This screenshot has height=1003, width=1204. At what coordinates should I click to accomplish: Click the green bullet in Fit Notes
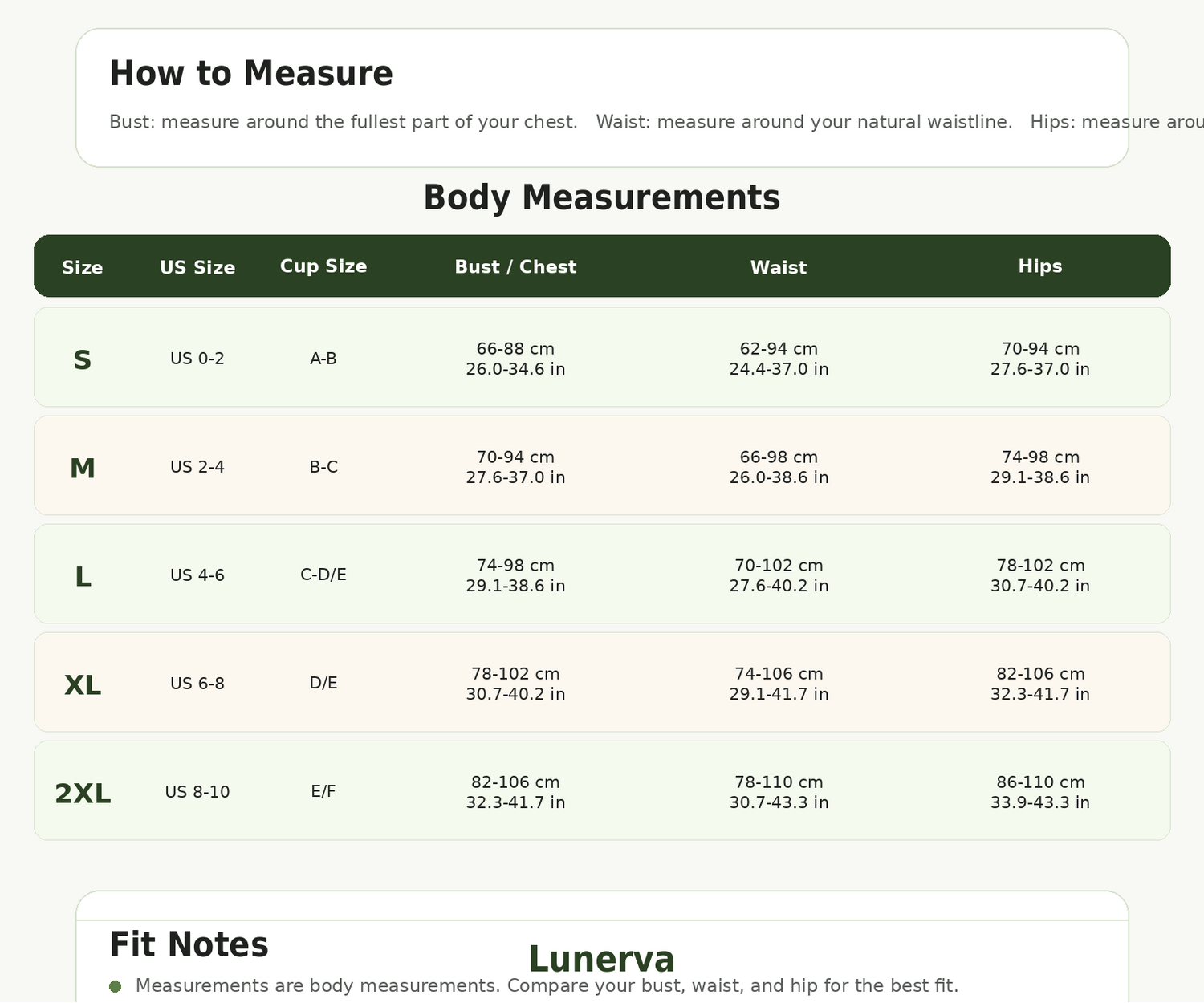(115, 986)
